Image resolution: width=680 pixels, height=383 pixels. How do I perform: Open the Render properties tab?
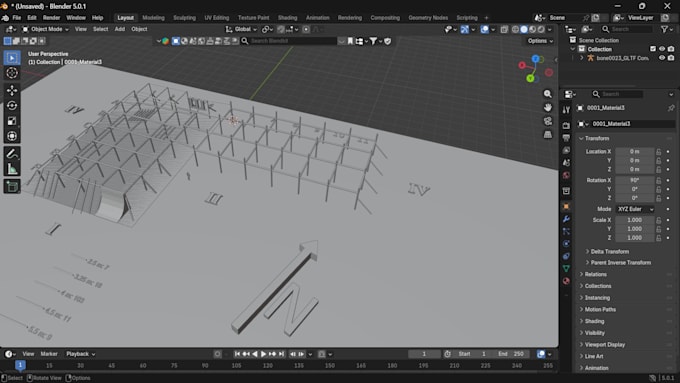pos(566,125)
